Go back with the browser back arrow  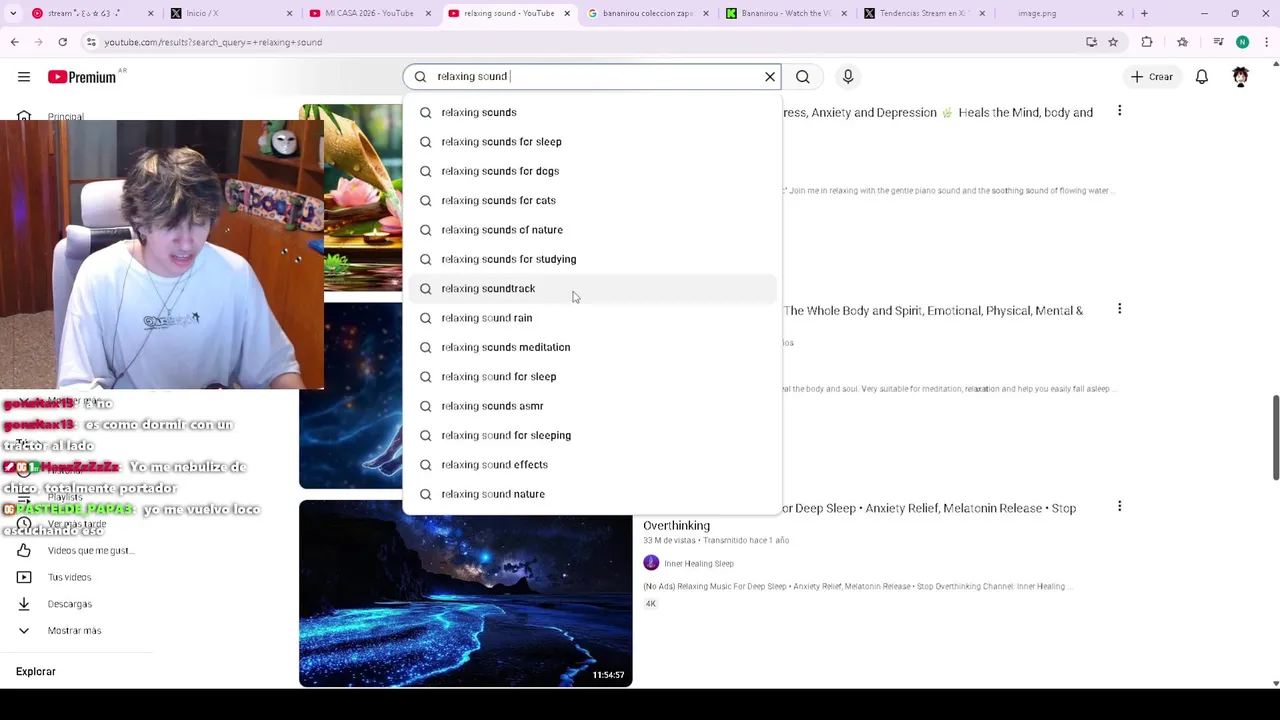click(14, 42)
